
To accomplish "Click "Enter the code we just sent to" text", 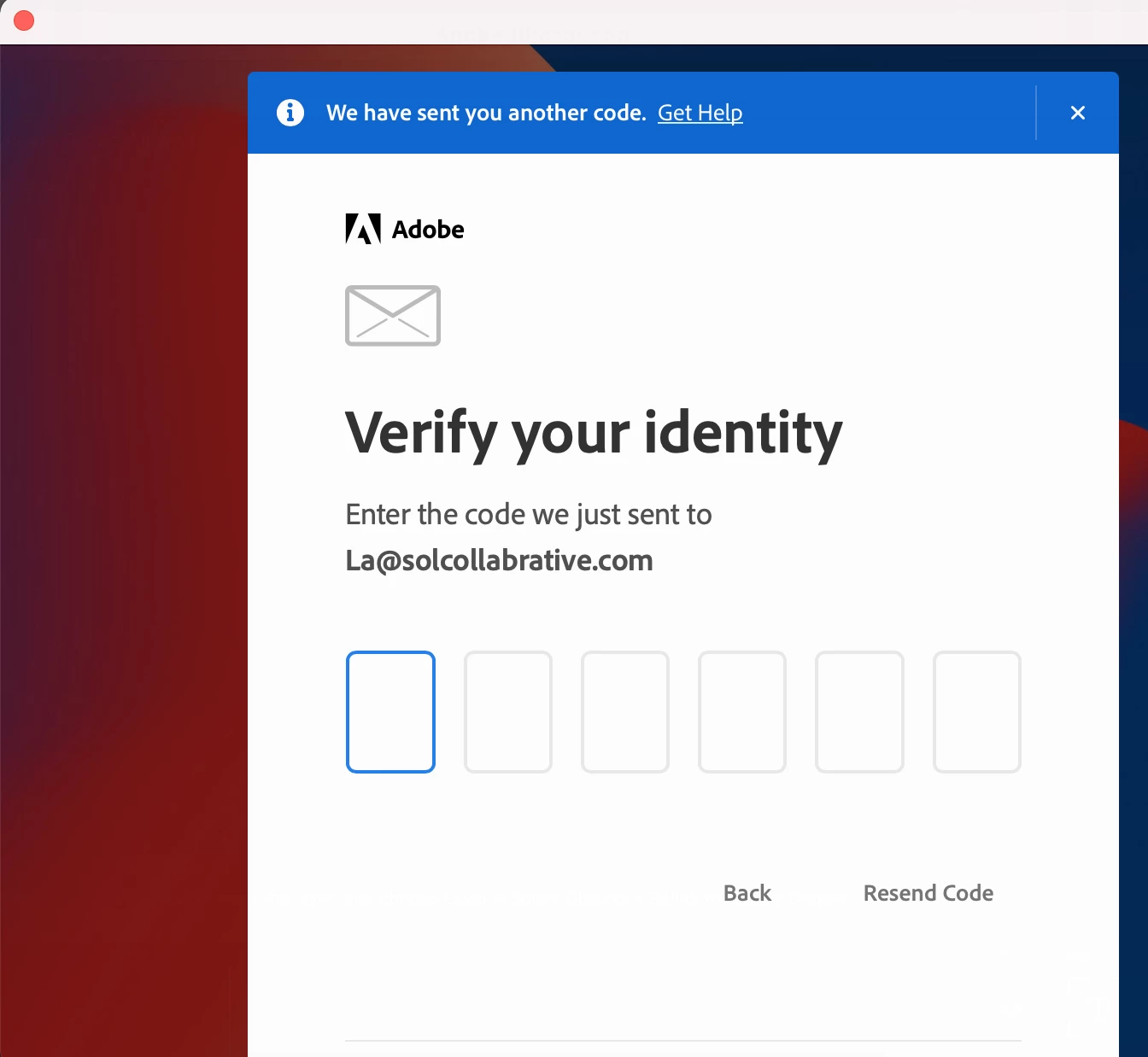I will pos(529,515).
